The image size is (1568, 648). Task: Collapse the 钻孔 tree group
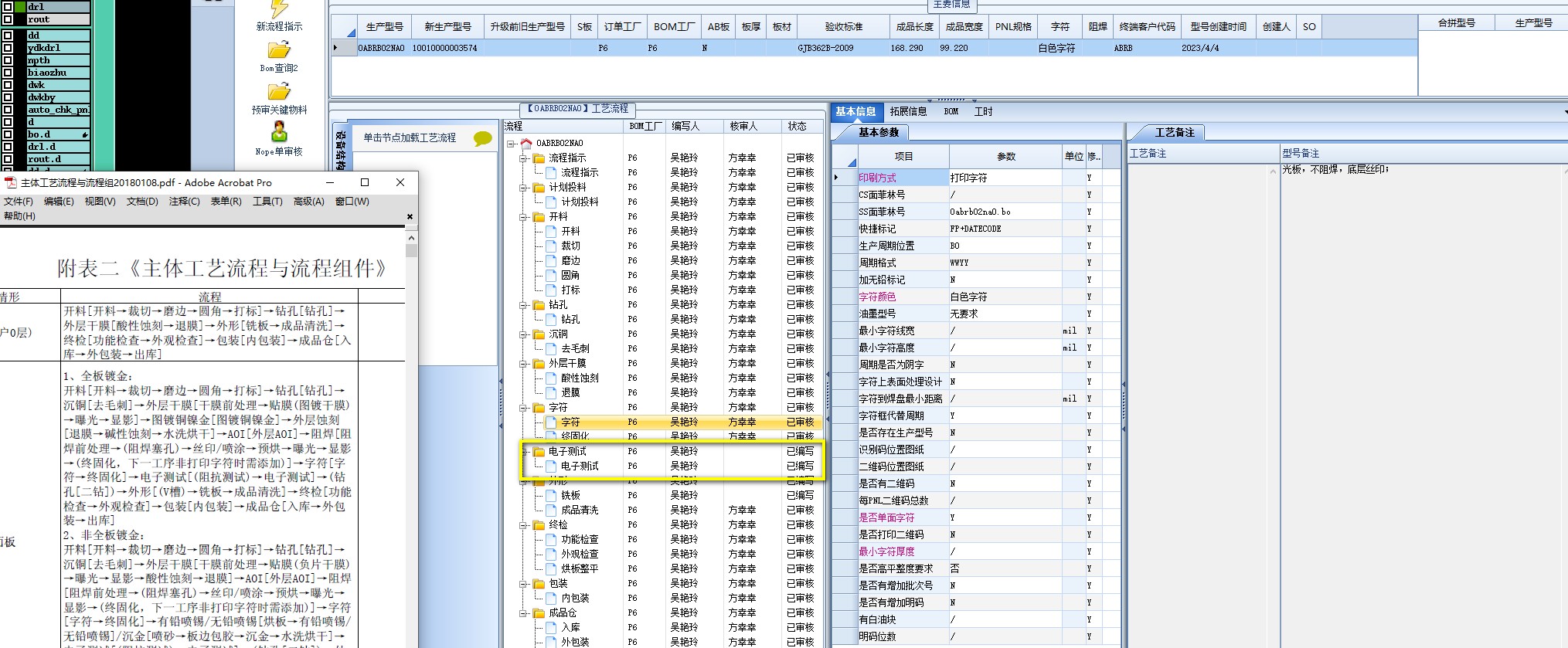pyautogui.click(x=523, y=304)
